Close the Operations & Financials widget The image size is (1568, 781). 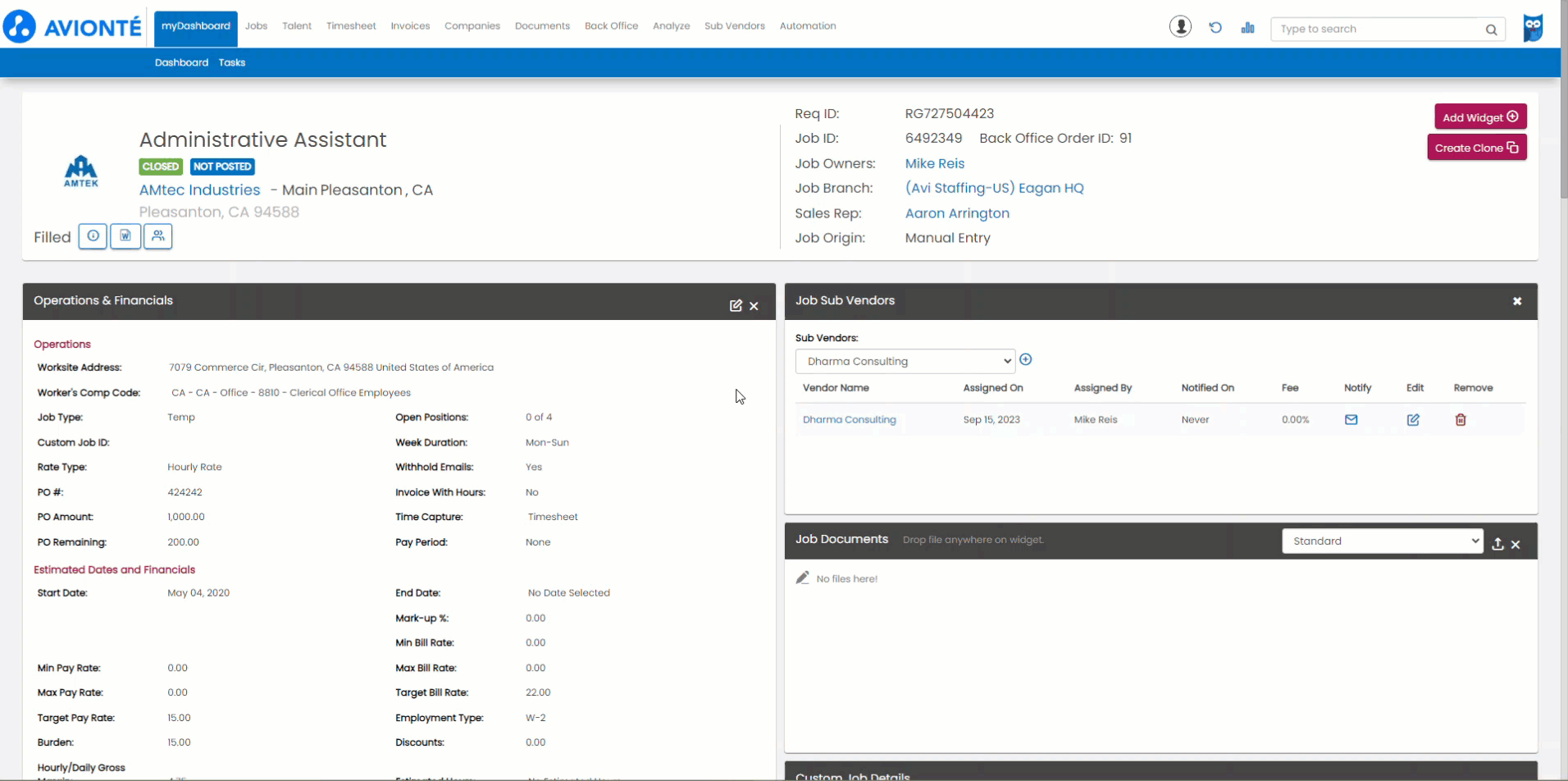pyautogui.click(x=754, y=306)
